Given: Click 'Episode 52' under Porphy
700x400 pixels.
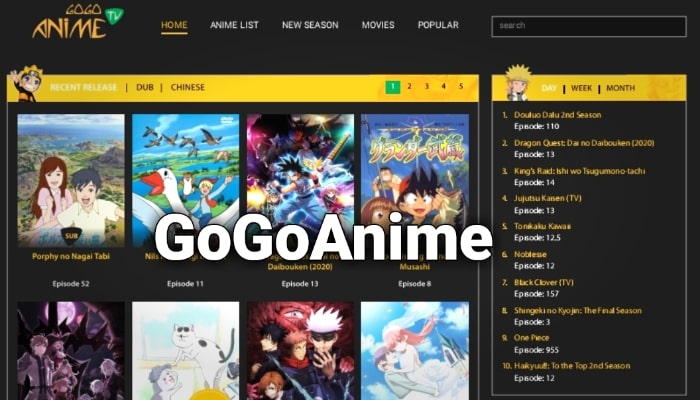Looking at the screenshot, I should coord(71,283).
